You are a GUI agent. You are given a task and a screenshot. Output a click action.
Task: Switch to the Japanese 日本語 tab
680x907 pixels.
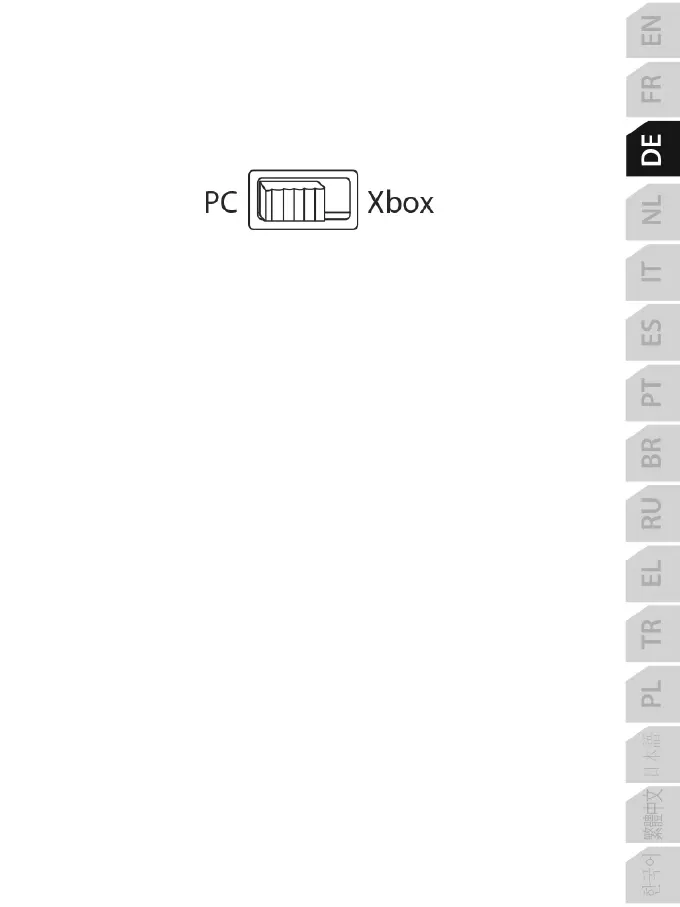[653, 754]
